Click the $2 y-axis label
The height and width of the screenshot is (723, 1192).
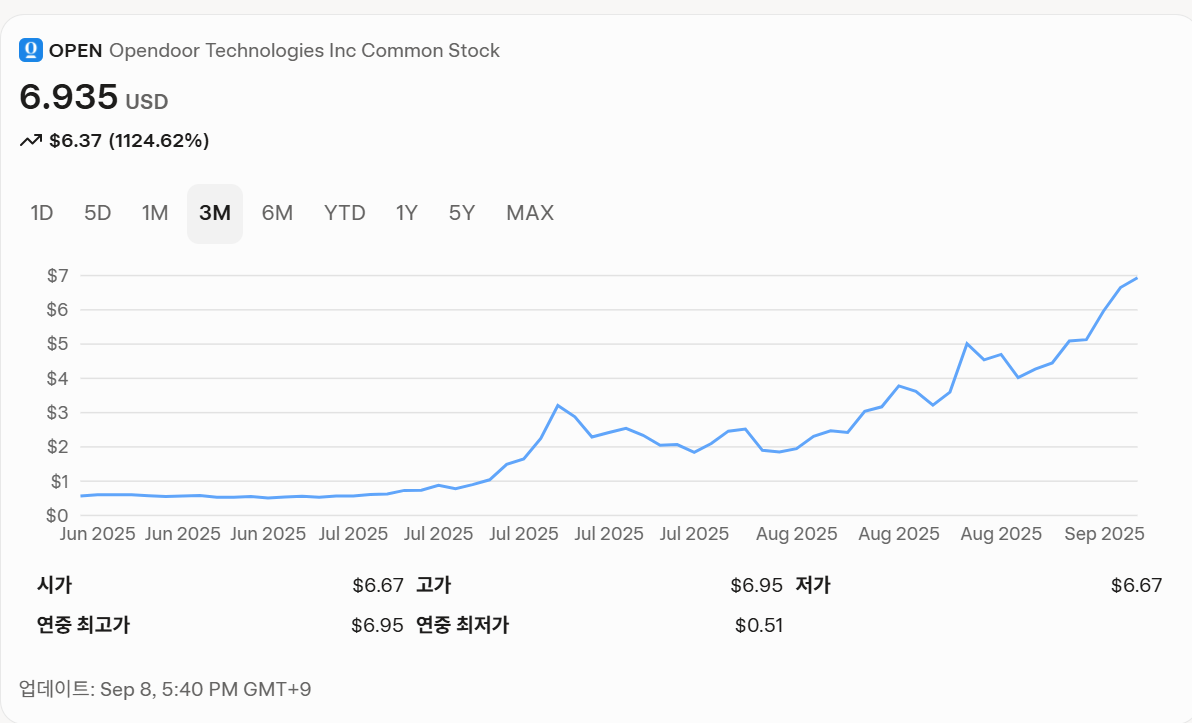pyautogui.click(x=58, y=447)
